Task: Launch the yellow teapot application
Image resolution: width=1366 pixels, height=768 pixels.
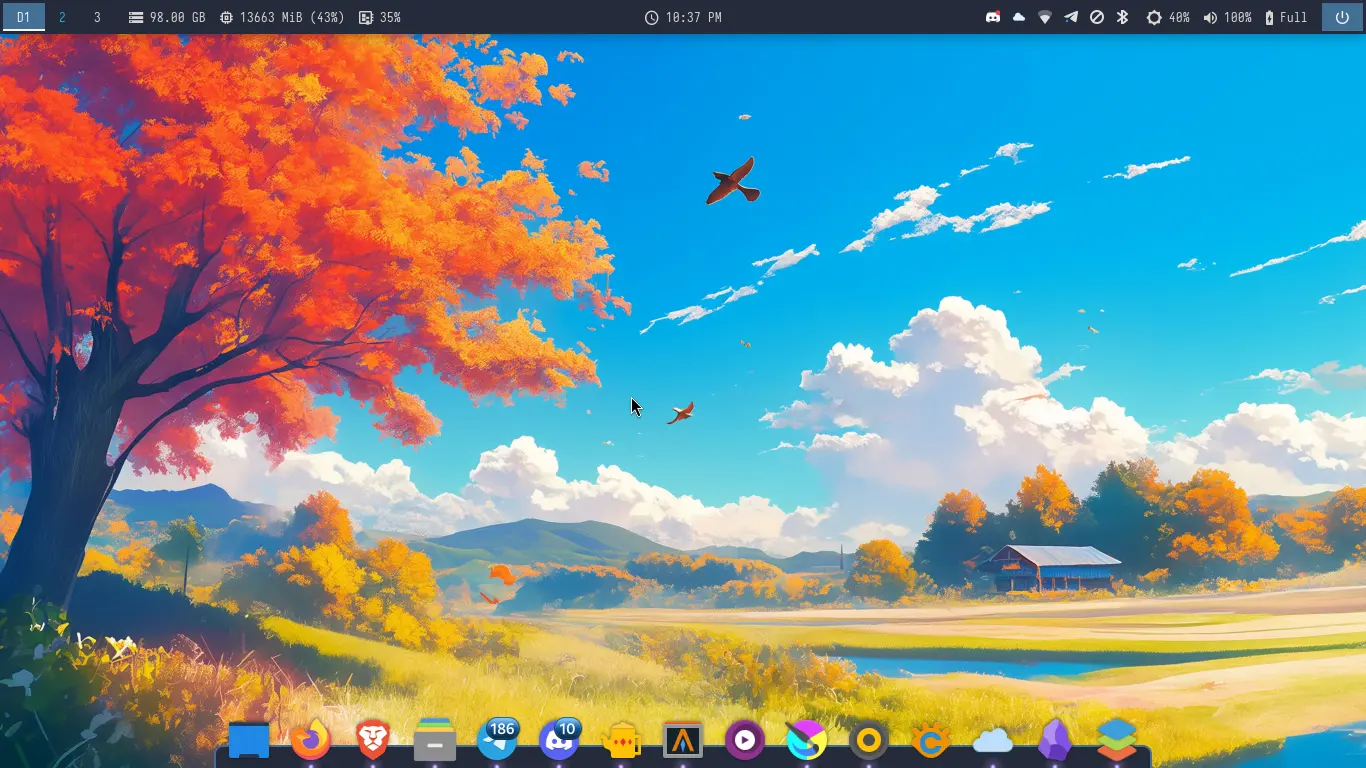Action: 621,740
